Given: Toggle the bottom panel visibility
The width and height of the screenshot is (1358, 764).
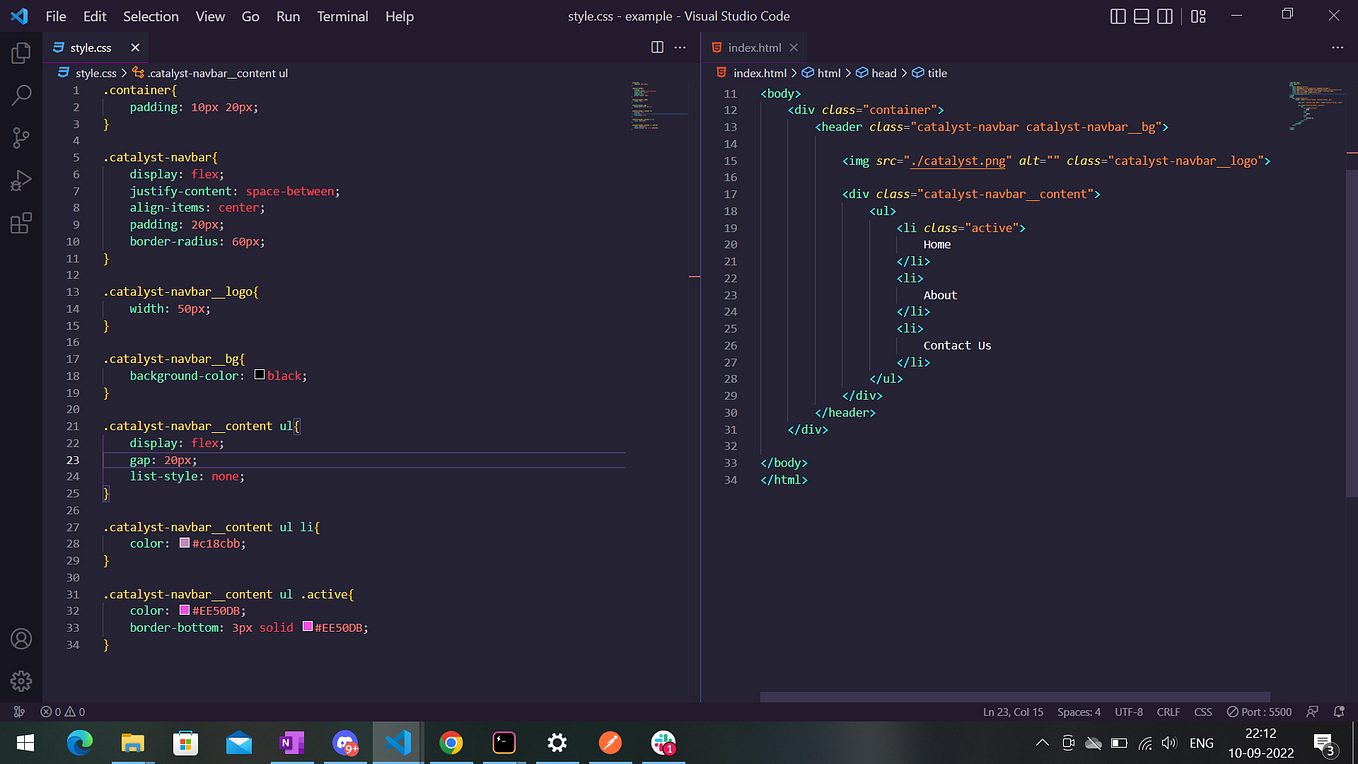Looking at the screenshot, I should (x=1140, y=16).
